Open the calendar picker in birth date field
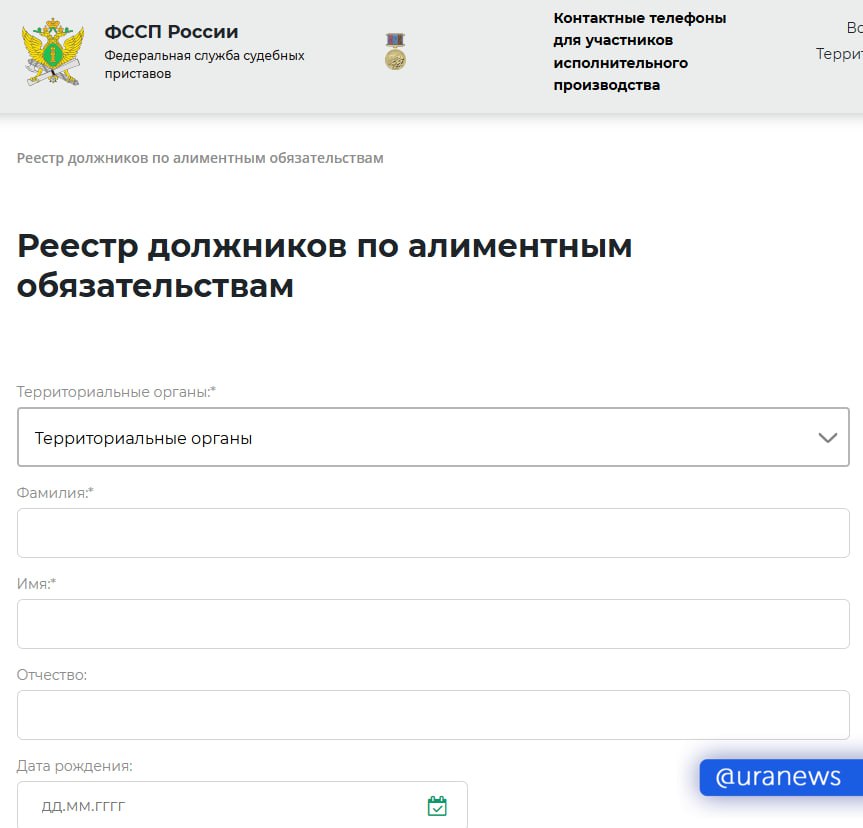The width and height of the screenshot is (863, 828). tap(437, 806)
